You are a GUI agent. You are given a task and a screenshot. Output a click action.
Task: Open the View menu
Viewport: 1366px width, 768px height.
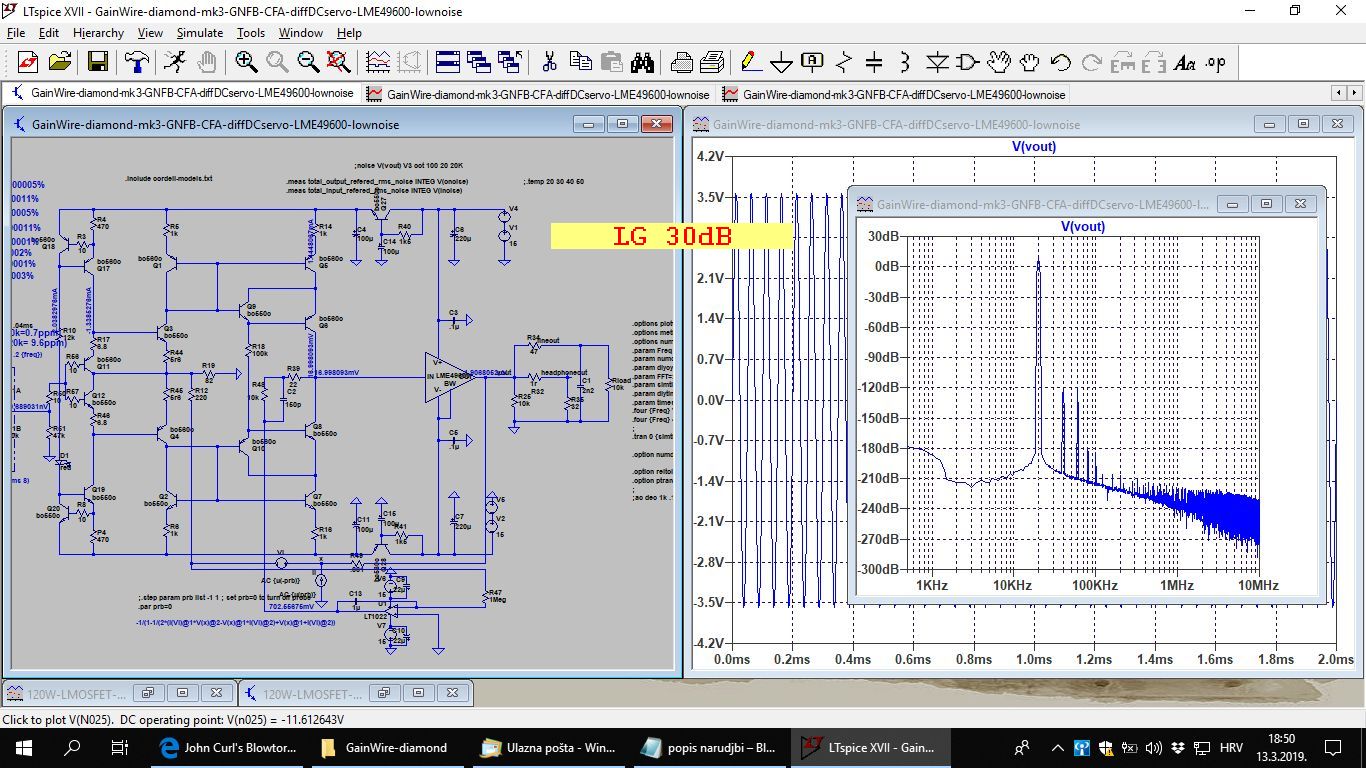tap(150, 33)
